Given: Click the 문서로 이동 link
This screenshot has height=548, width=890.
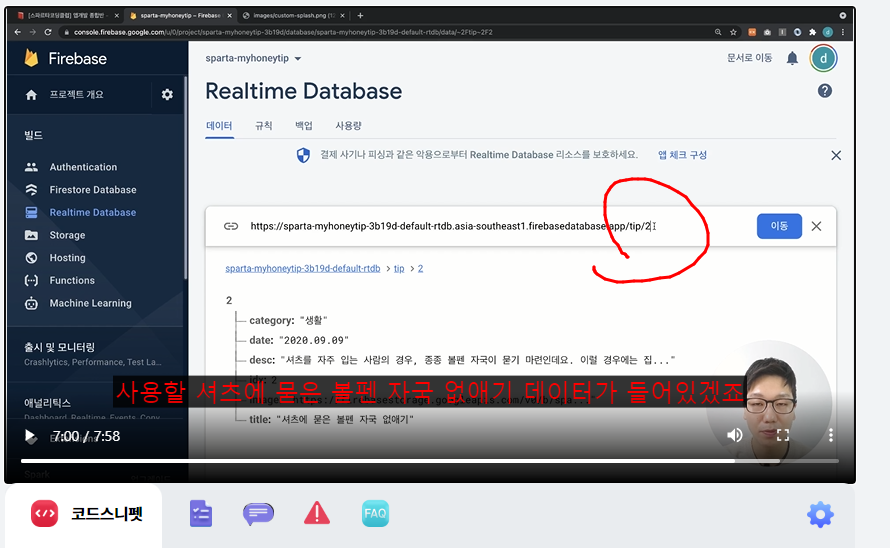Looking at the screenshot, I should [x=749, y=58].
